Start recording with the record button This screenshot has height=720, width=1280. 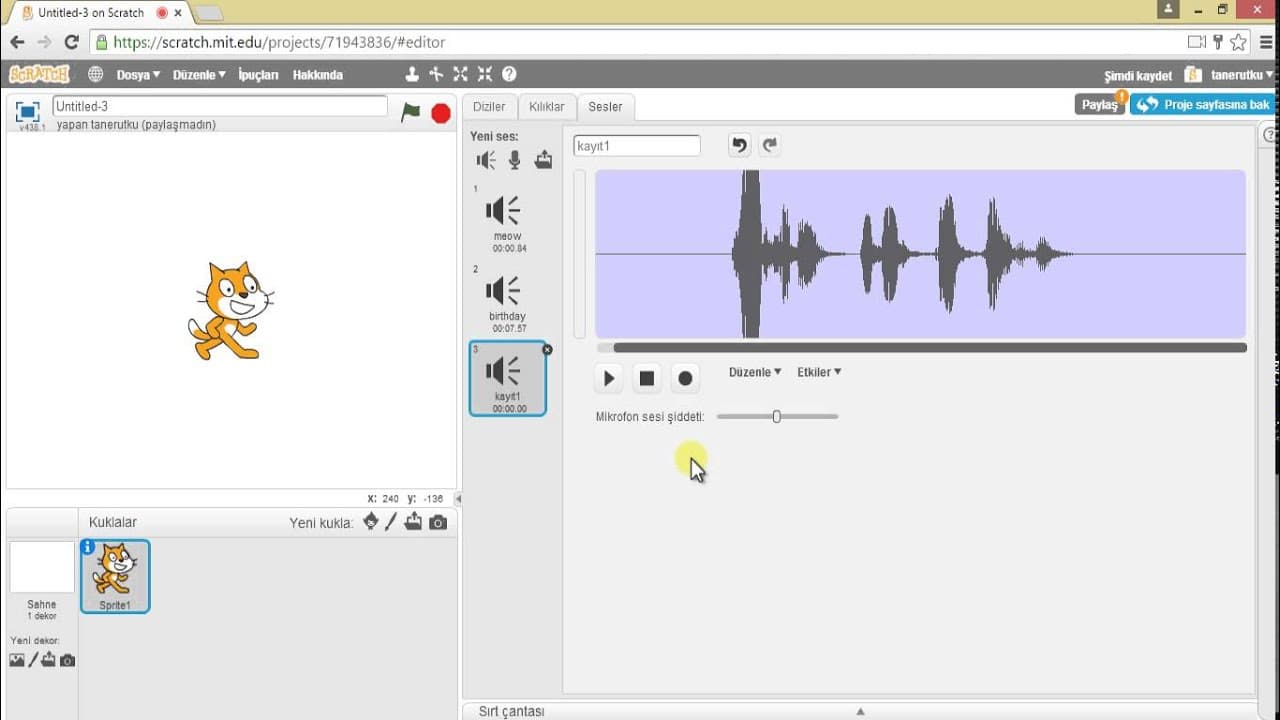tap(685, 378)
